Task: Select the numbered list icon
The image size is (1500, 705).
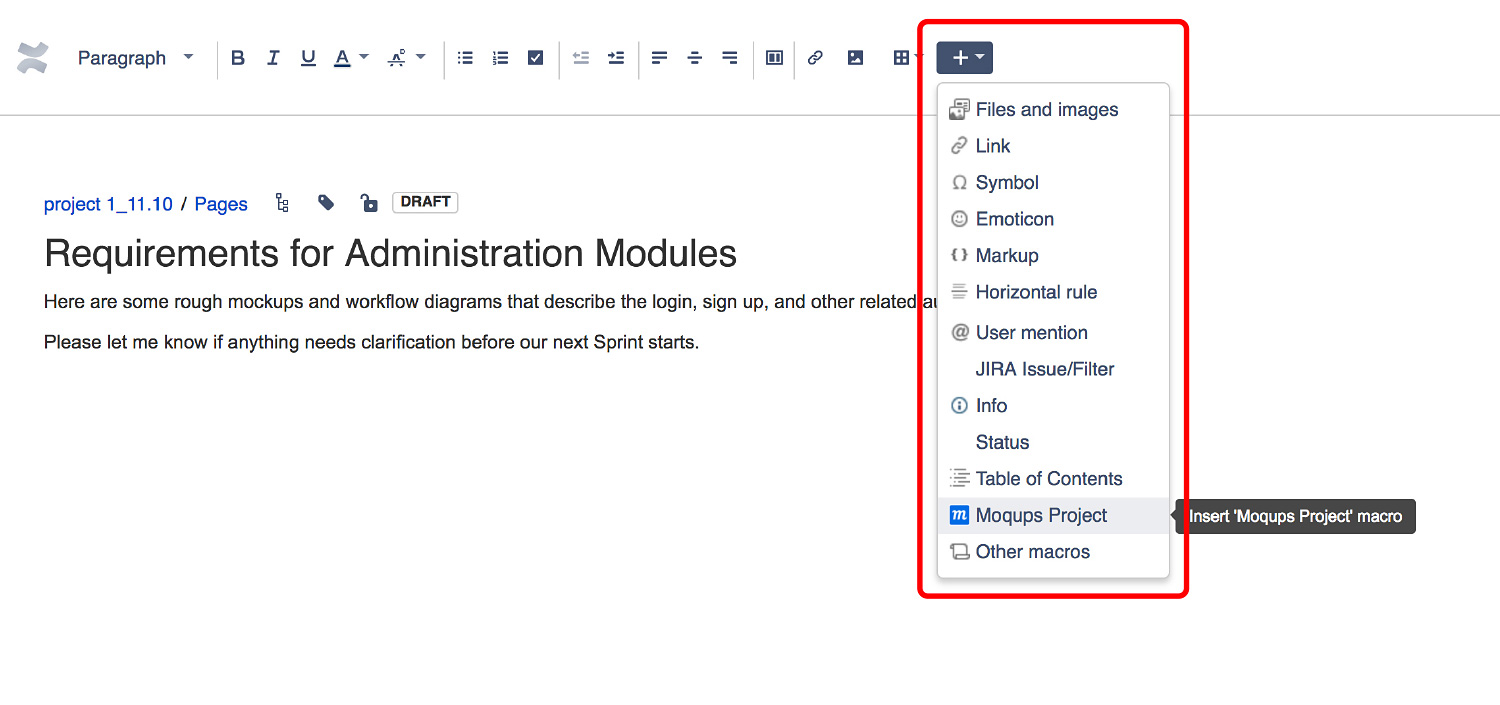Action: tap(500, 58)
